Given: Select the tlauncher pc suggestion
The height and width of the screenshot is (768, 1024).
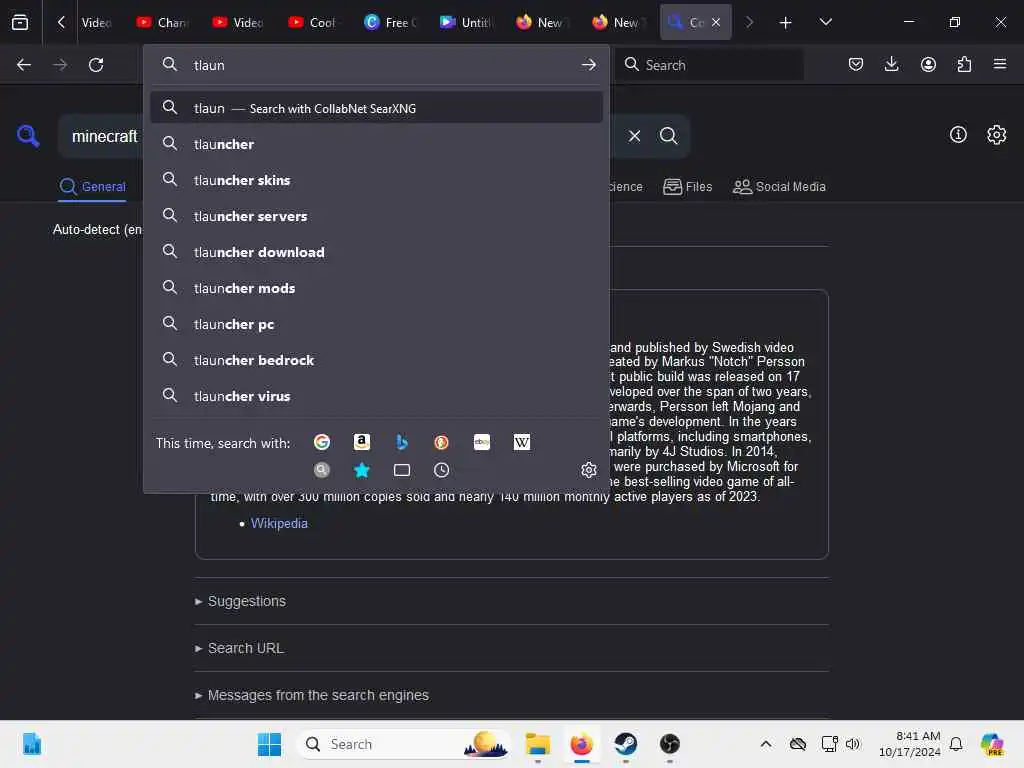Looking at the screenshot, I should tap(376, 324).
